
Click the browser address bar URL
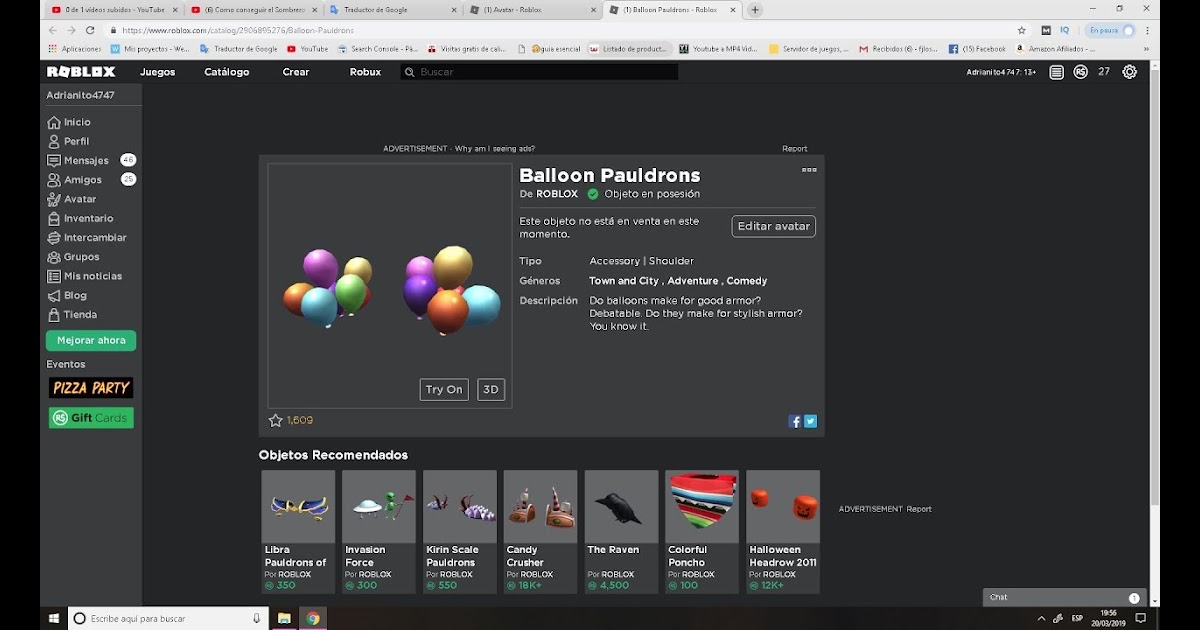point(238,30)
